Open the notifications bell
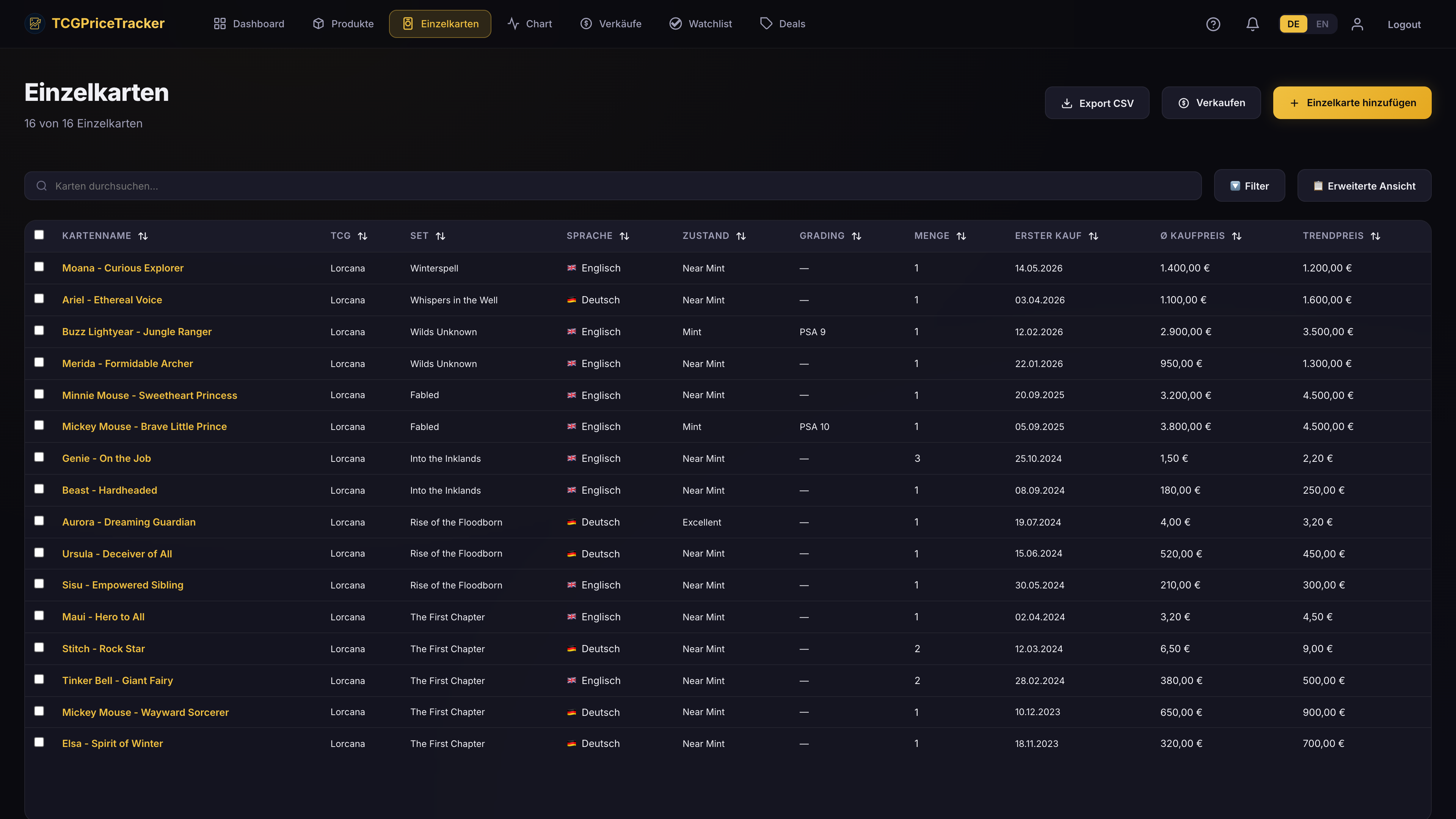This screenshot has width=1456, height=819. pos(1252,24)
